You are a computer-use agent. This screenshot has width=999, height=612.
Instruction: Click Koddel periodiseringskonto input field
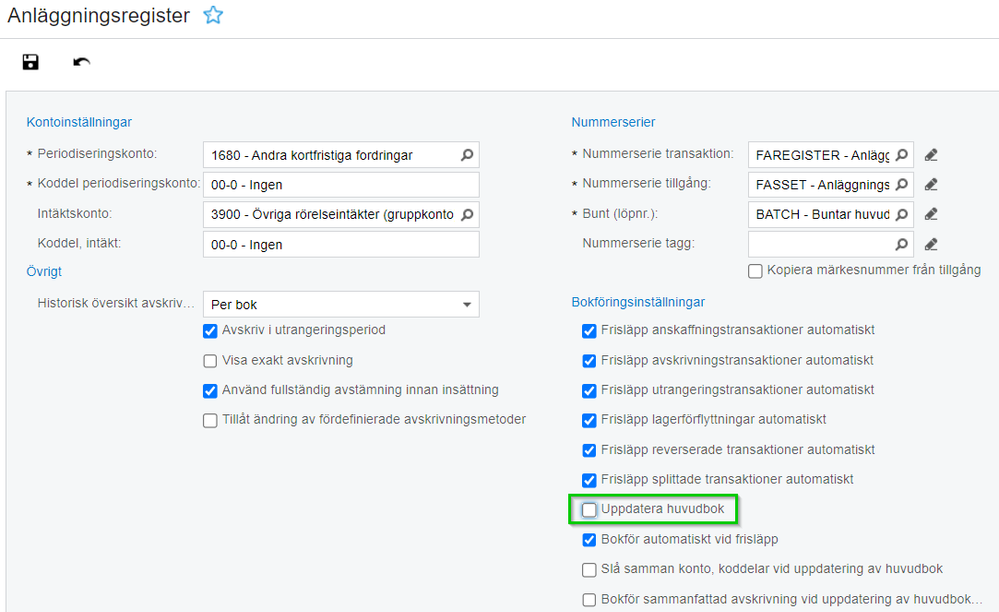(x=341, y=185)
